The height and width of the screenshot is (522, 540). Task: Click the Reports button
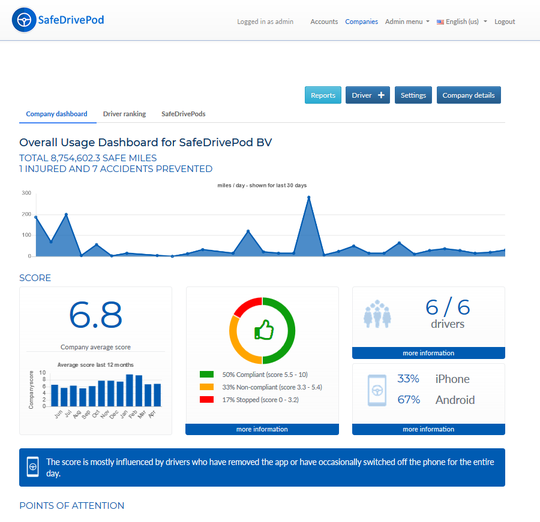(323, 95)
